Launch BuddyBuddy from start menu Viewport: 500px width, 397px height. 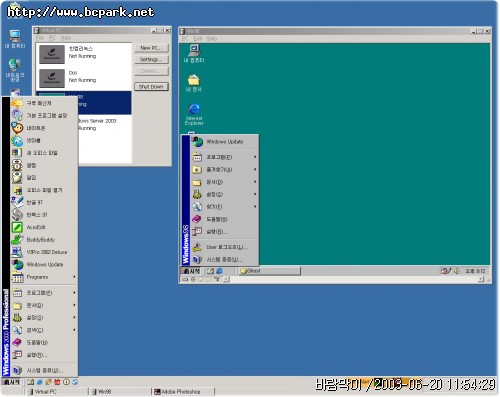tap(44, 240)
